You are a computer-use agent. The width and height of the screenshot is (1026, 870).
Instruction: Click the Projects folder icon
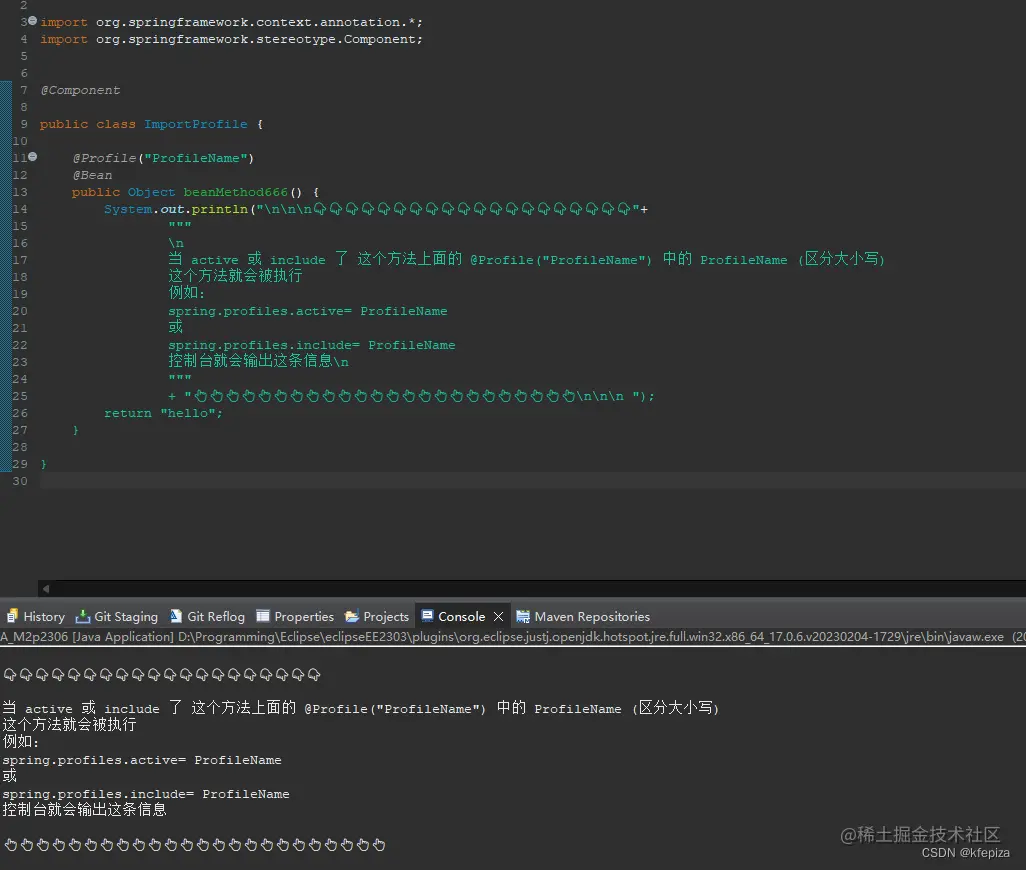click(352, 616)
